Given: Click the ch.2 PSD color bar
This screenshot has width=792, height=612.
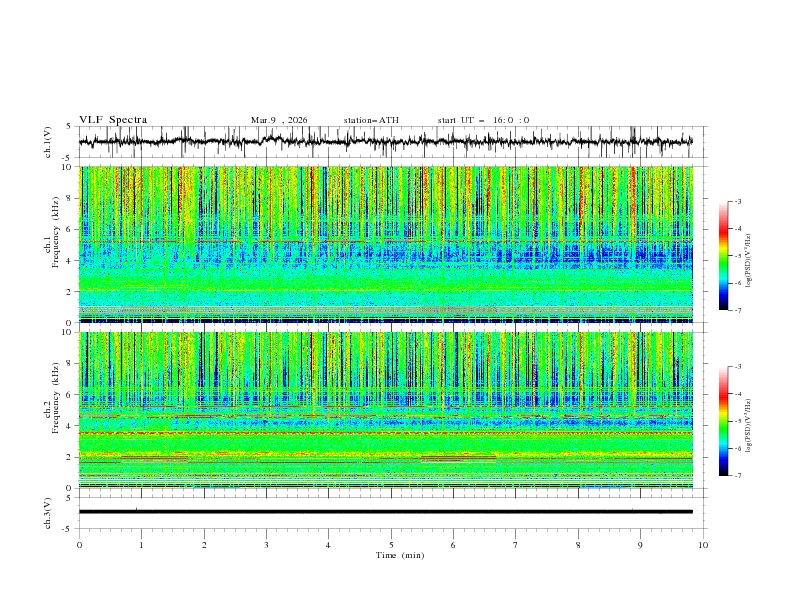Looking at the screenshot, I should click(x=723, y=421).
